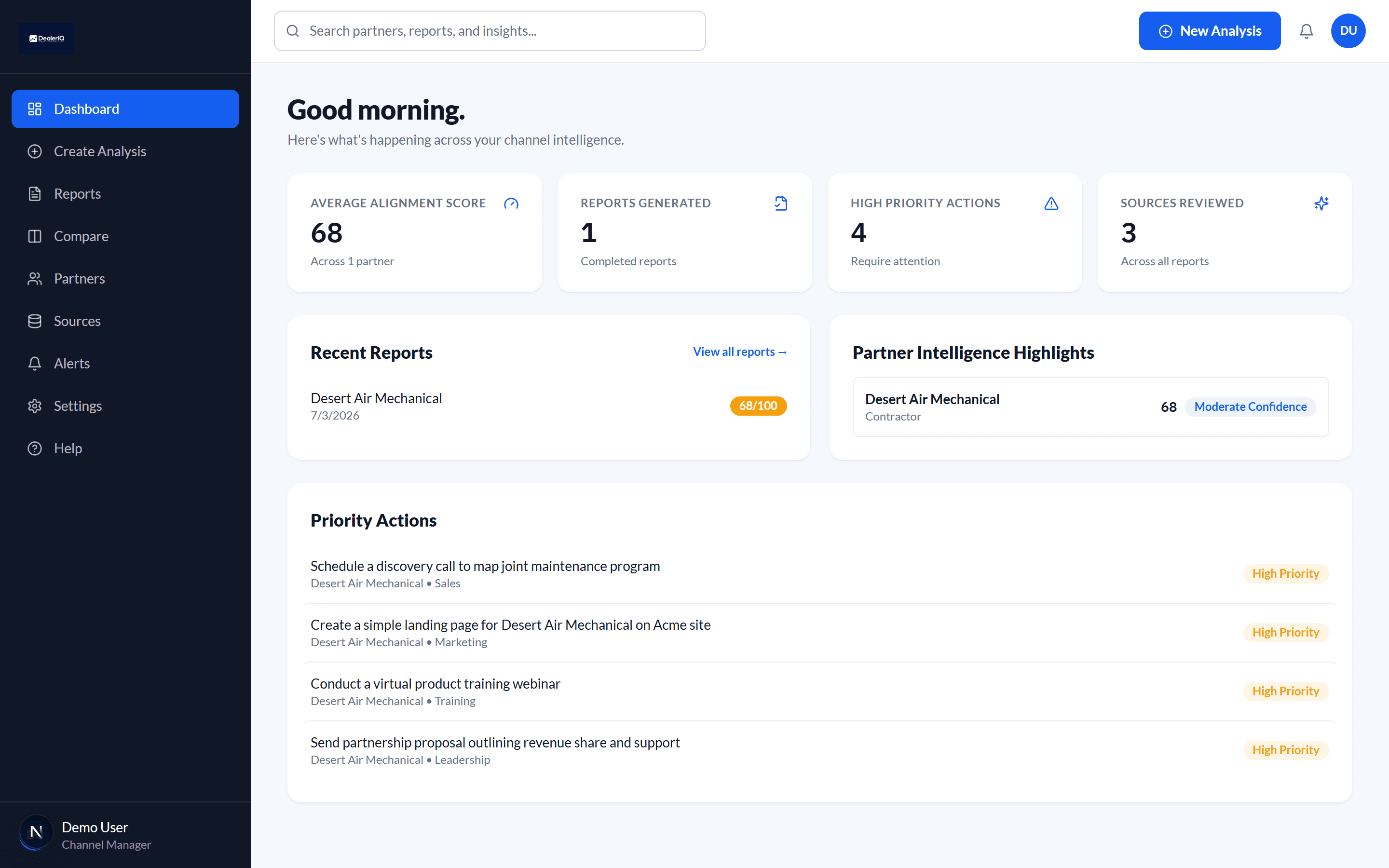Click the 68/100 score badge
This screenshot has height=868, width=1389.
(x=758, y=406)
